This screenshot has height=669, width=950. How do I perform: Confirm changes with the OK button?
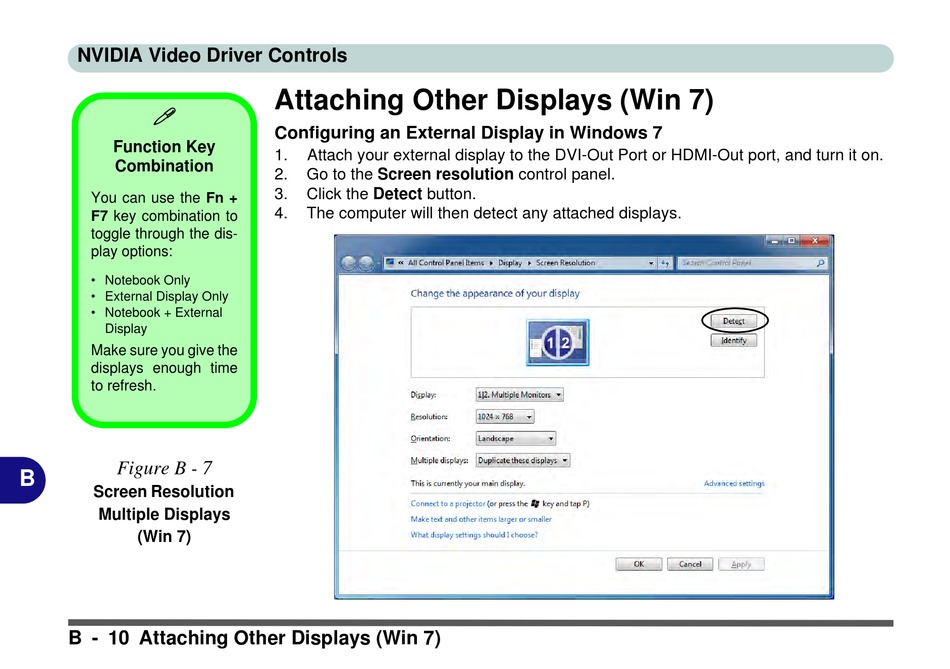[638, 564]
